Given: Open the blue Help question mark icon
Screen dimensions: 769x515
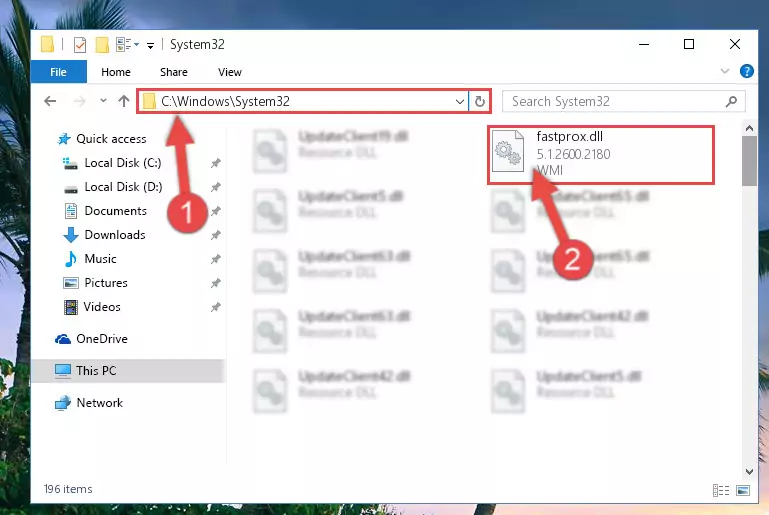Looking at the screenshot, I should (x=746, y=72).
